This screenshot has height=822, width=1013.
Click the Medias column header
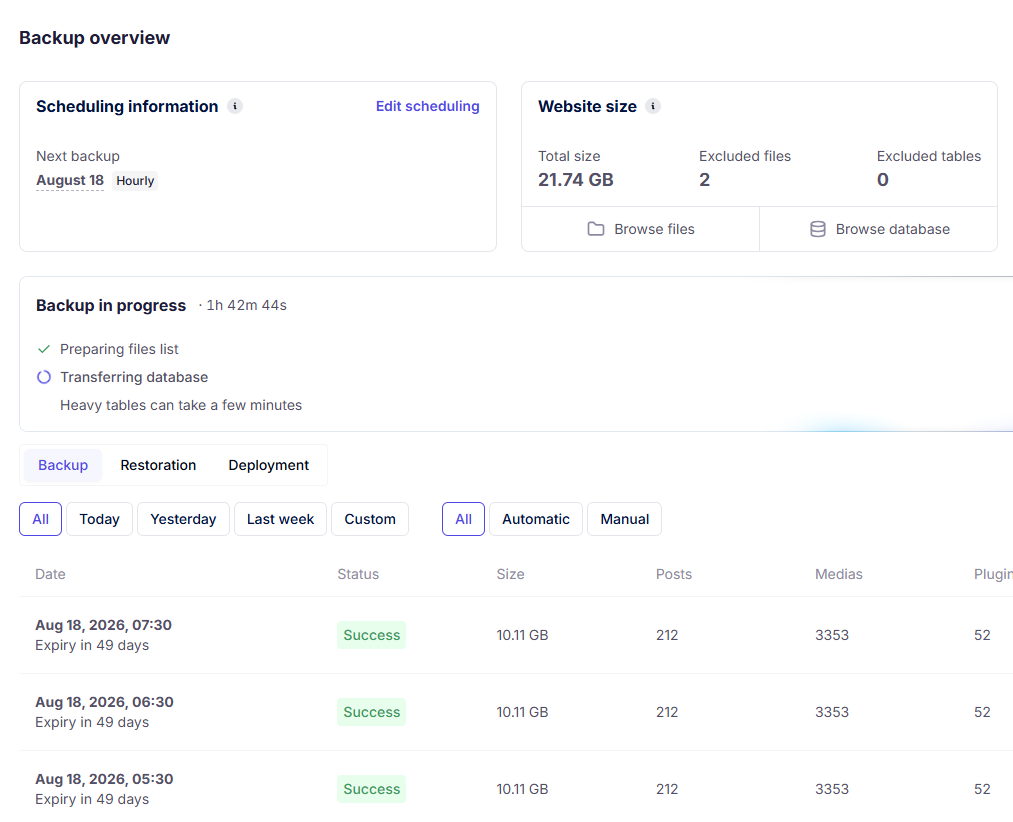(x=839, y=574)
